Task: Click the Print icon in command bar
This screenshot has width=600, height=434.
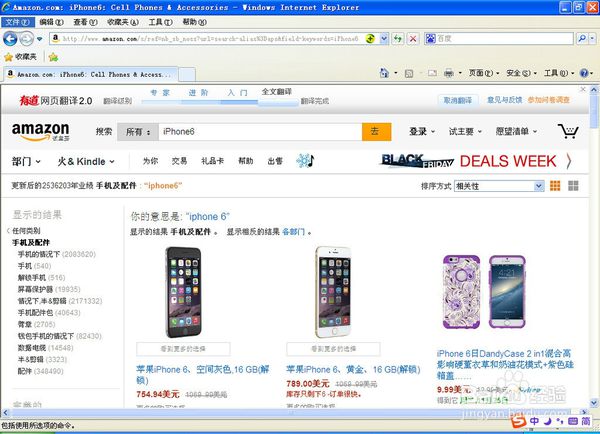Action: point(448,73)
